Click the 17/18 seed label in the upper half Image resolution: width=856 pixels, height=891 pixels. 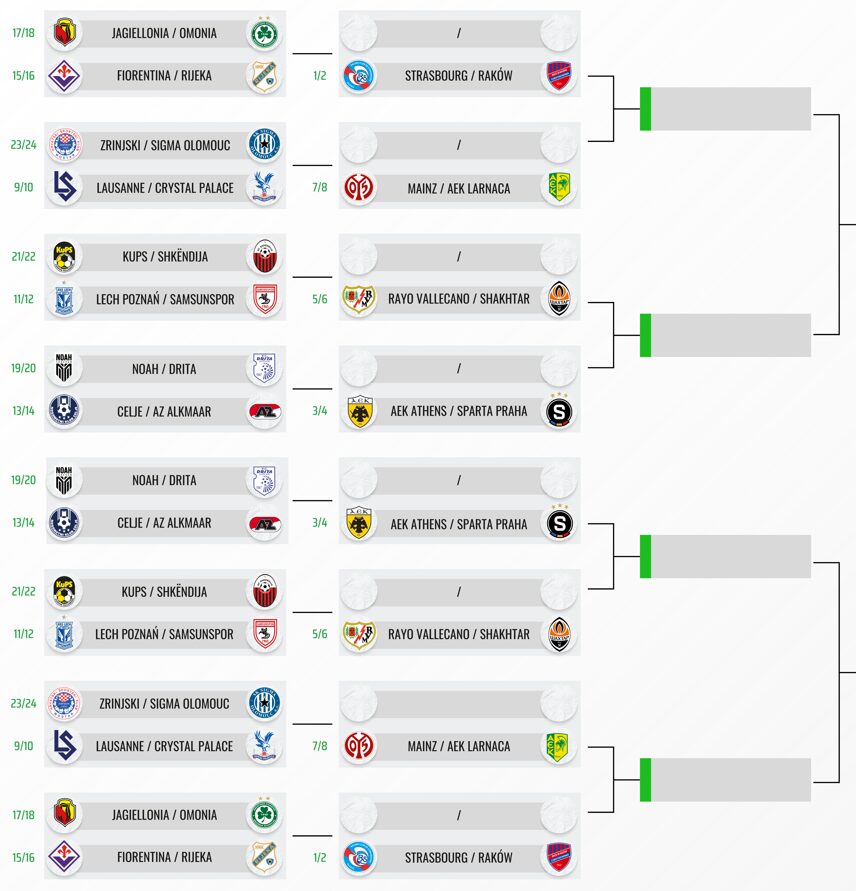[22, 33]
